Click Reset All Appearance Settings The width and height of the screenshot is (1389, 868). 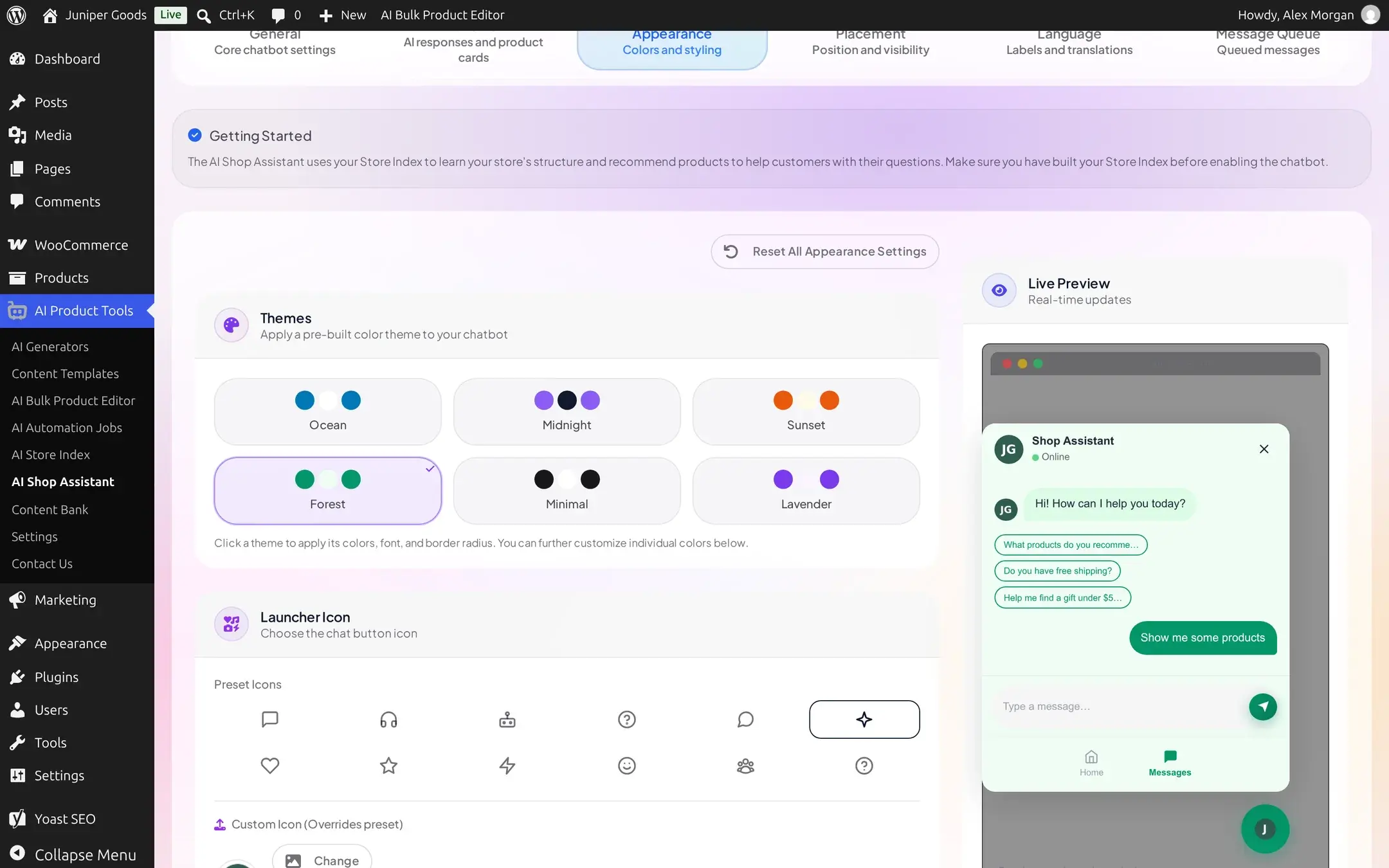(825, 251)
